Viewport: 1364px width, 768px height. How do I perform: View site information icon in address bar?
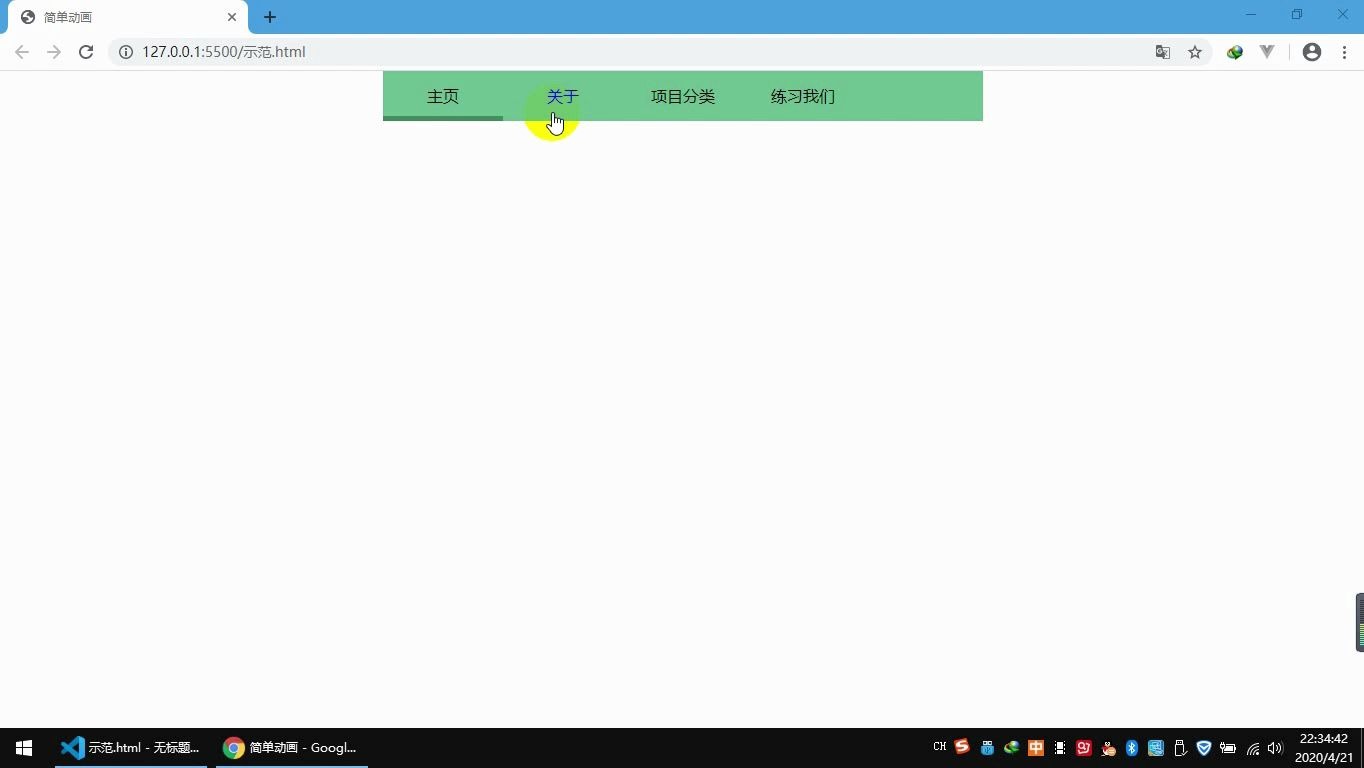pyautogui.click(x=126, y=52)
